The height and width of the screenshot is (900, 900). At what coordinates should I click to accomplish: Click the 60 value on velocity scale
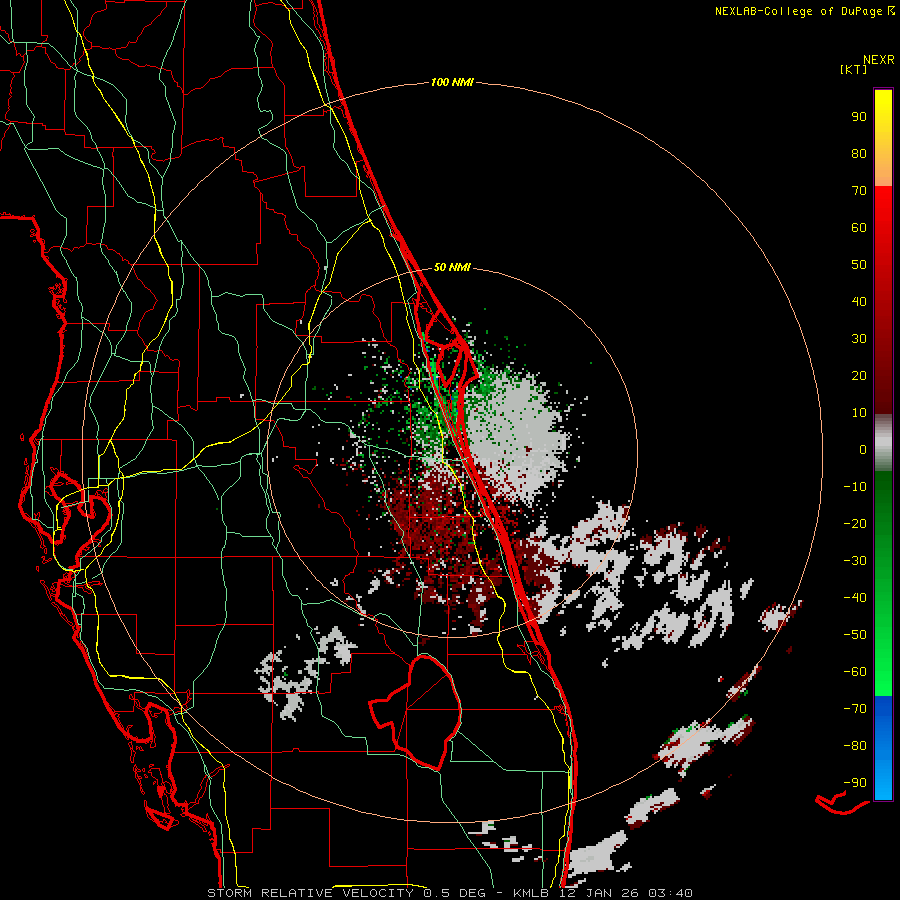coord(859,228)
